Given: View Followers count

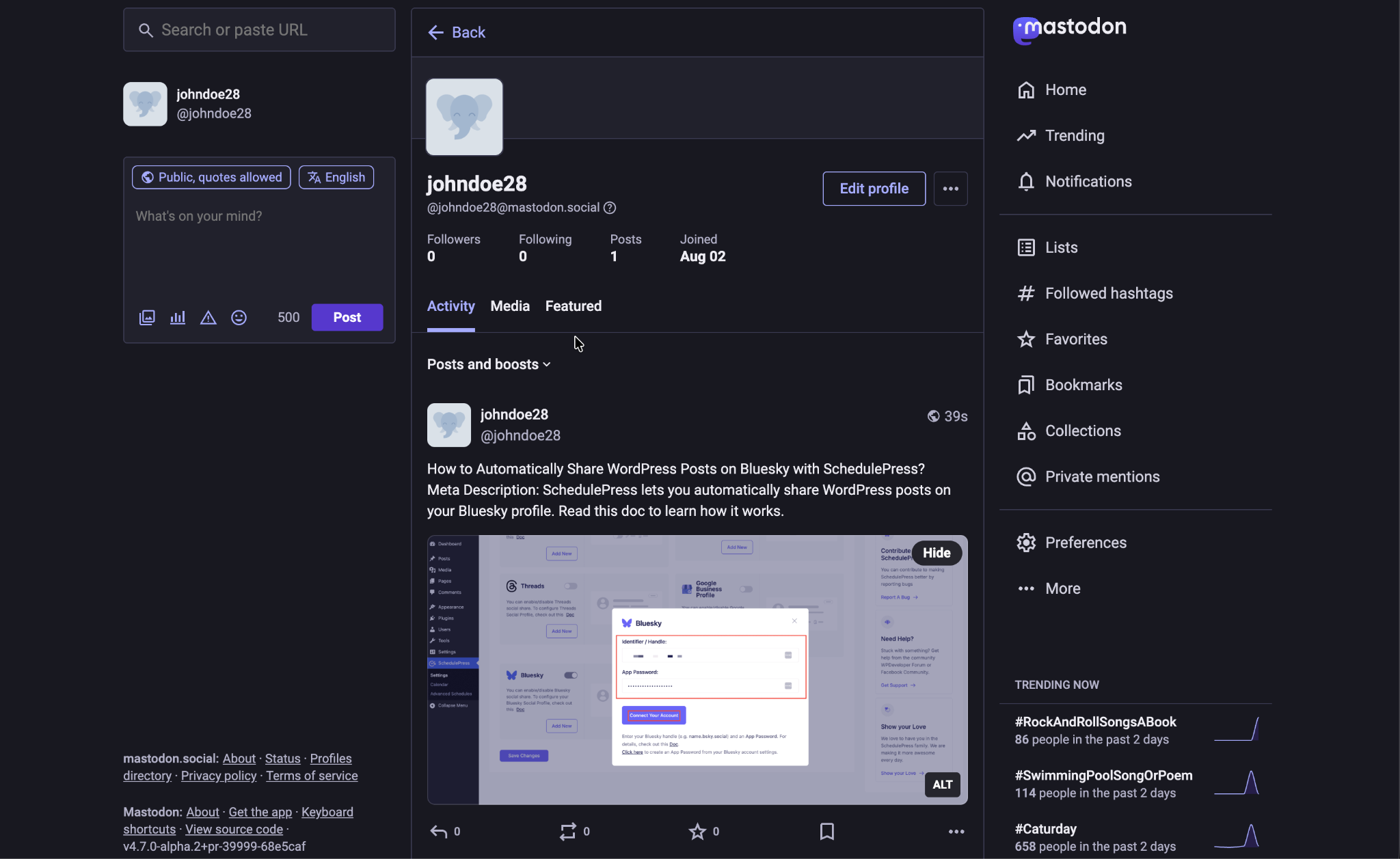Looking at the screenshot, I should coord(454,249).
